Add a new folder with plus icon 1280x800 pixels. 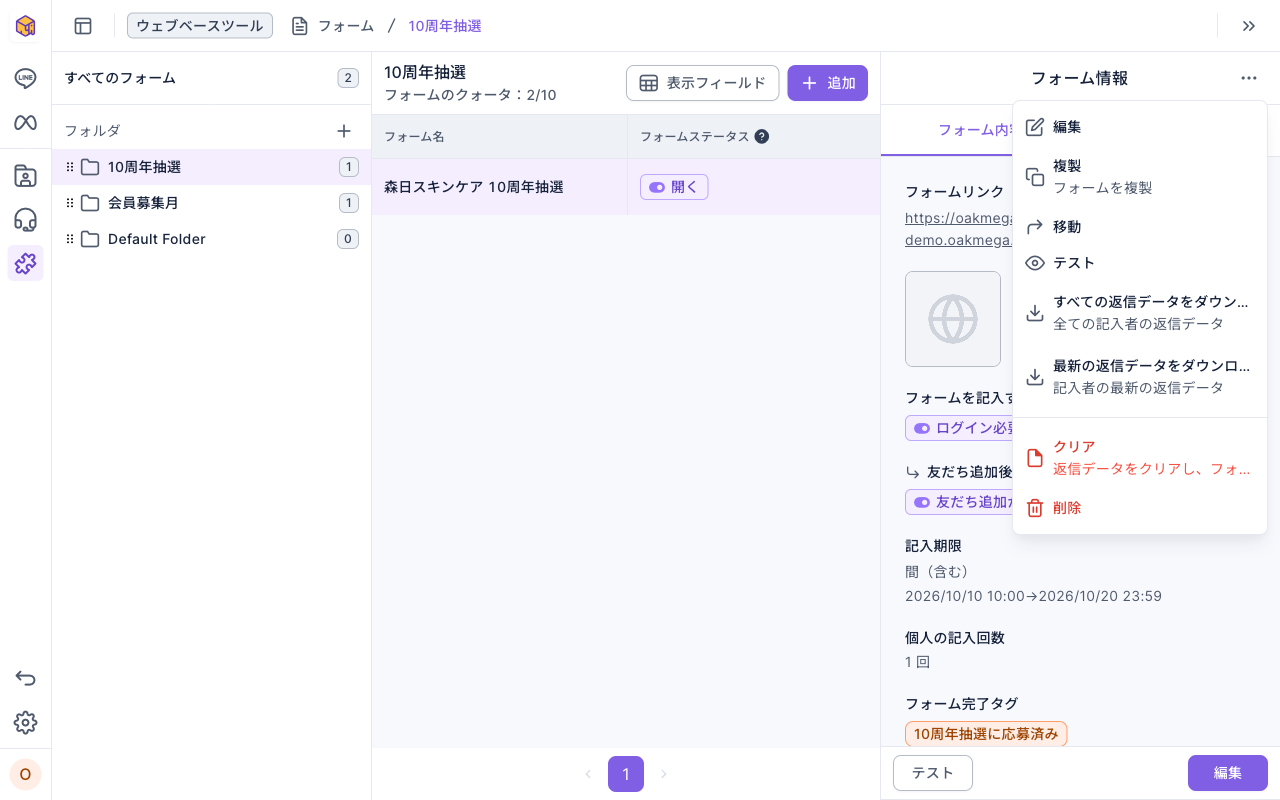click(x=343, y=131)
